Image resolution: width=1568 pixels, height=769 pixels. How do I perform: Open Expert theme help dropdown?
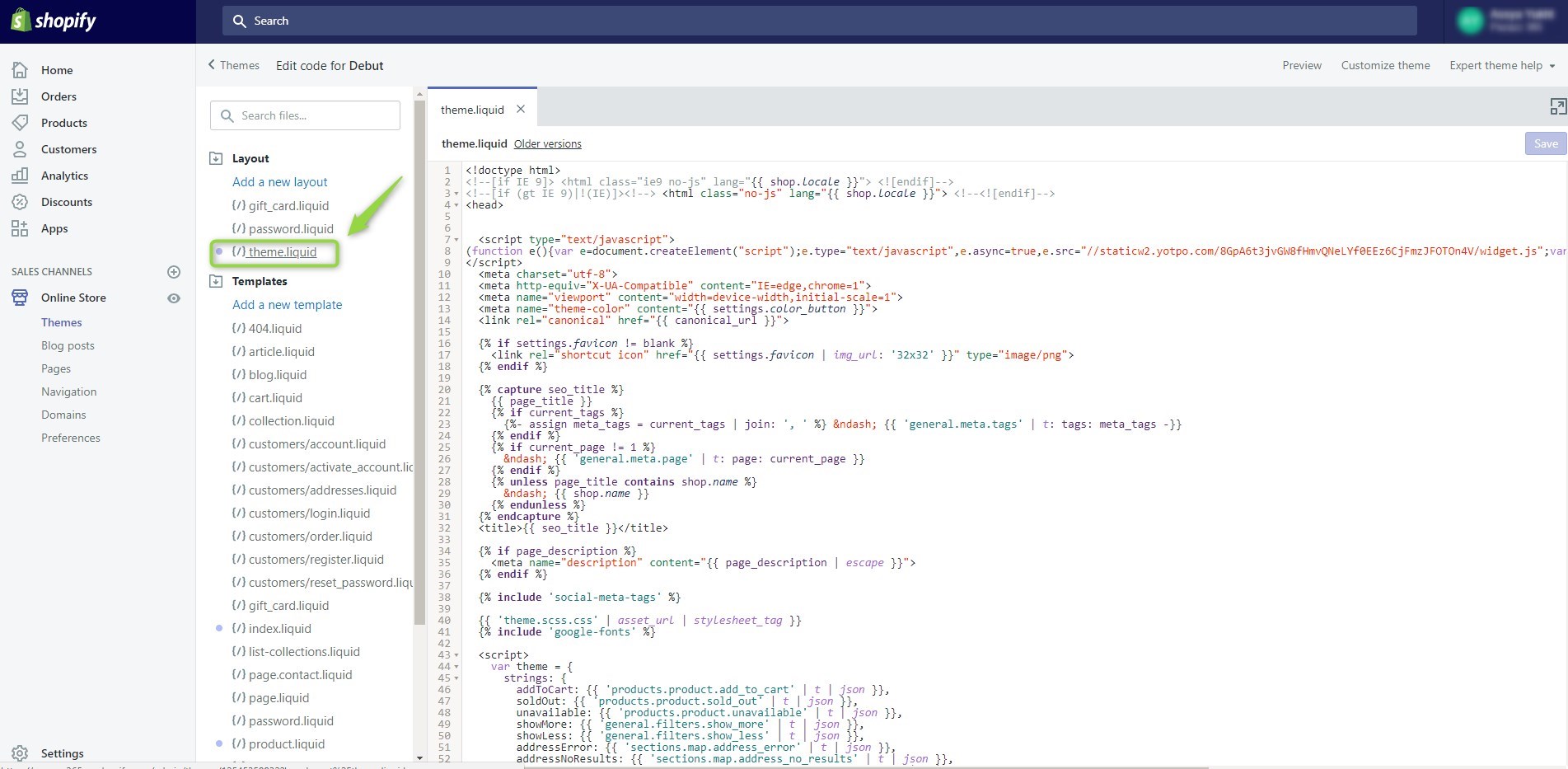tap(1502, 66)
